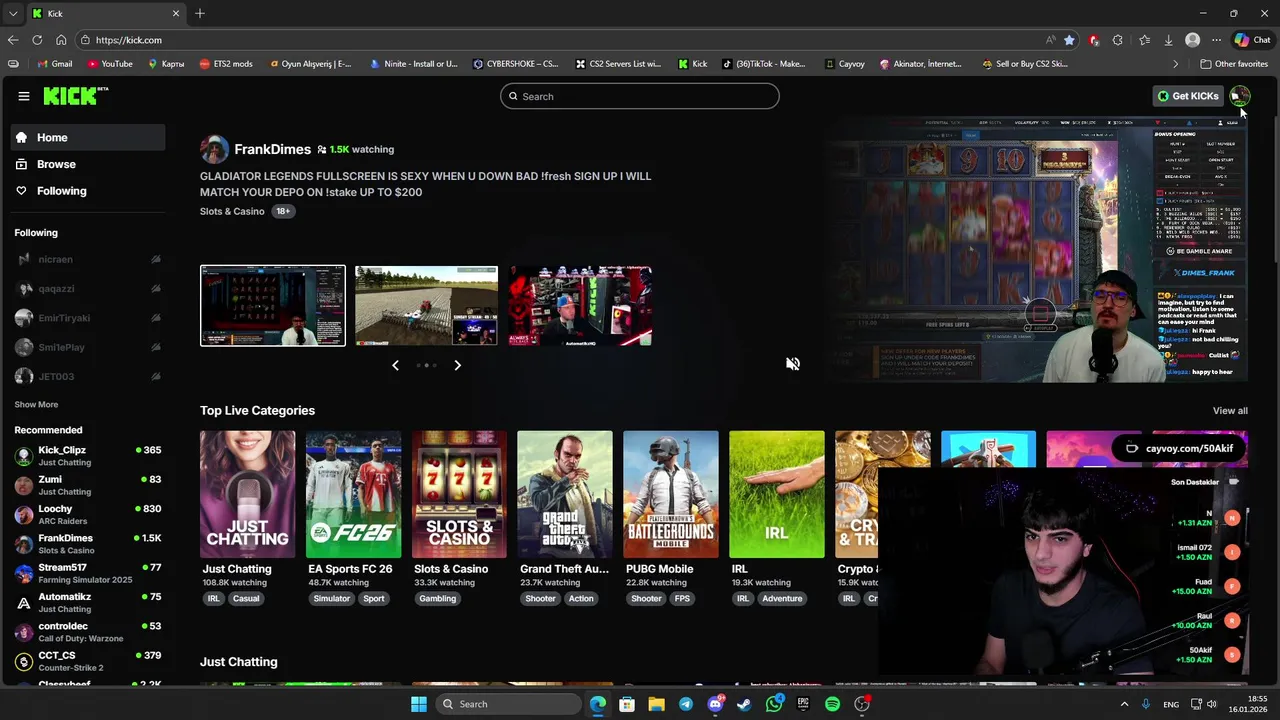Screen dimensions: 1280x720
Task: Open Spotify from the taskbar
Action: click(832, 704)
